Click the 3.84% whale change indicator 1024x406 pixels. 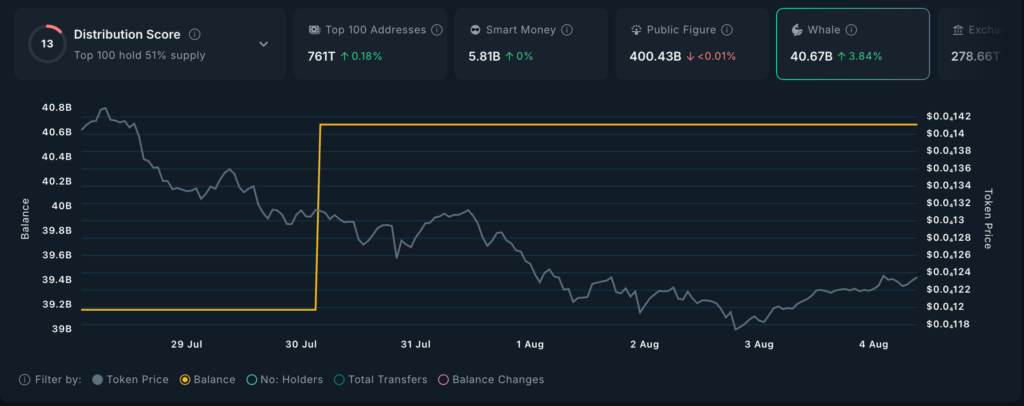click(x=860, y=57)
